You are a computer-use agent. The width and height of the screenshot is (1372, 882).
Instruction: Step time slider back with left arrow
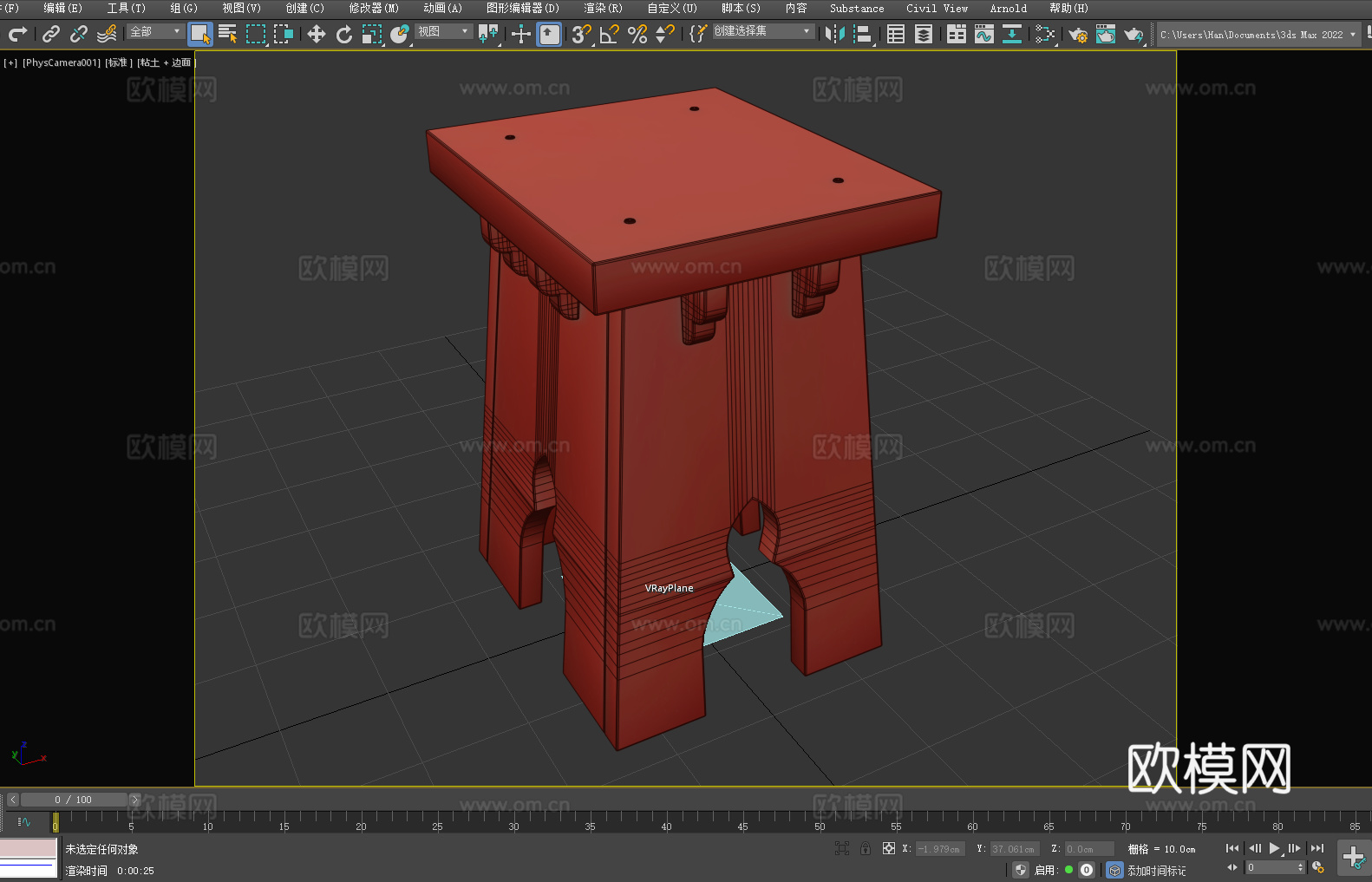pyautogui.click(x=13, y=800)
